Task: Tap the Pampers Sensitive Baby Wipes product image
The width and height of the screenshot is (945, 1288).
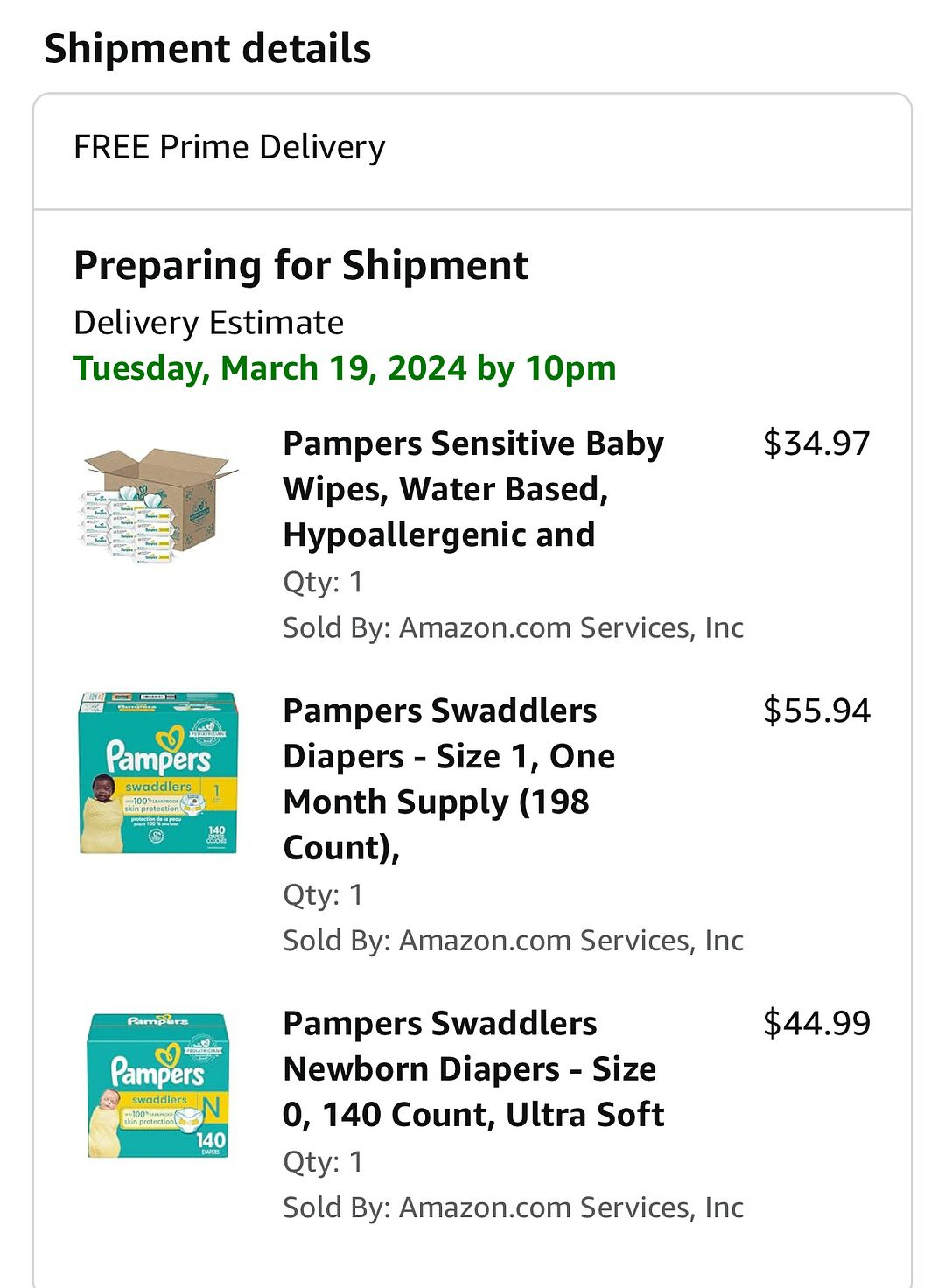Action: coord(159,505)
